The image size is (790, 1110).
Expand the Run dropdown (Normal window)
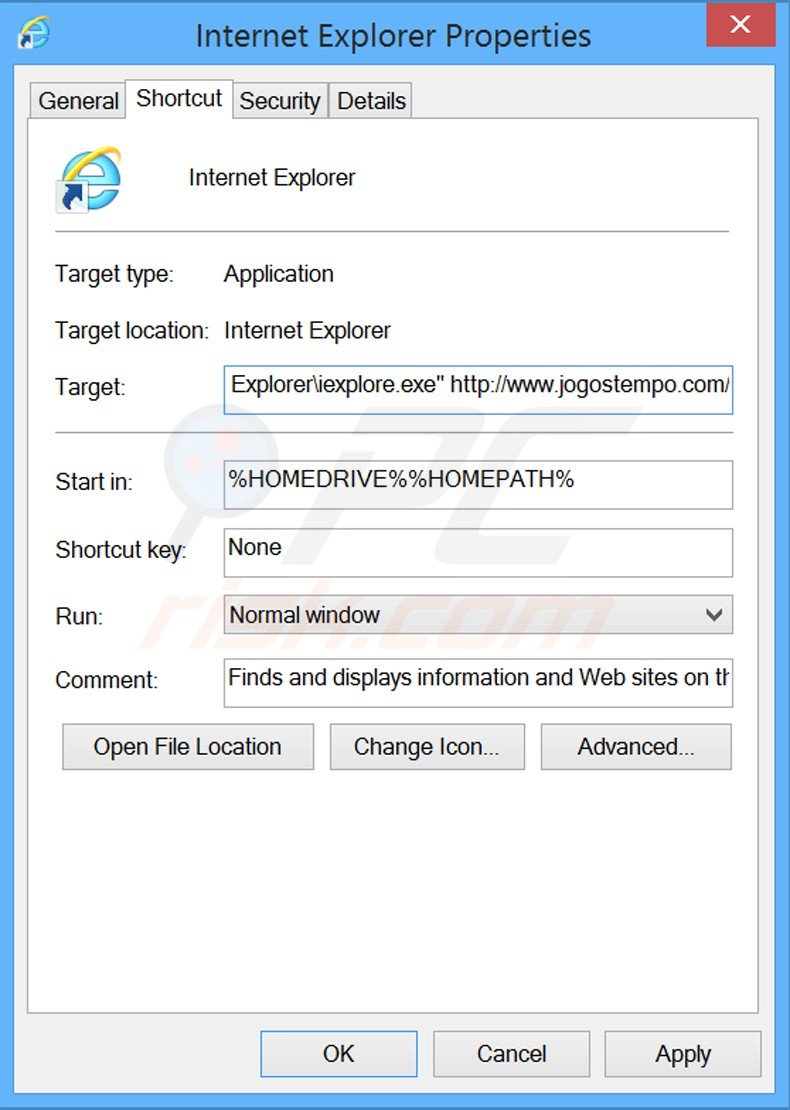(478, 614)
